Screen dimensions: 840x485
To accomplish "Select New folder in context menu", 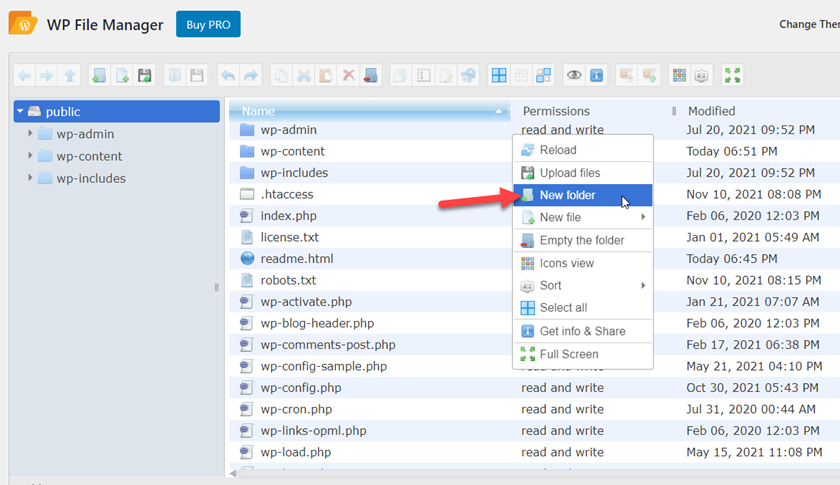I will click(x=583, y=195).
